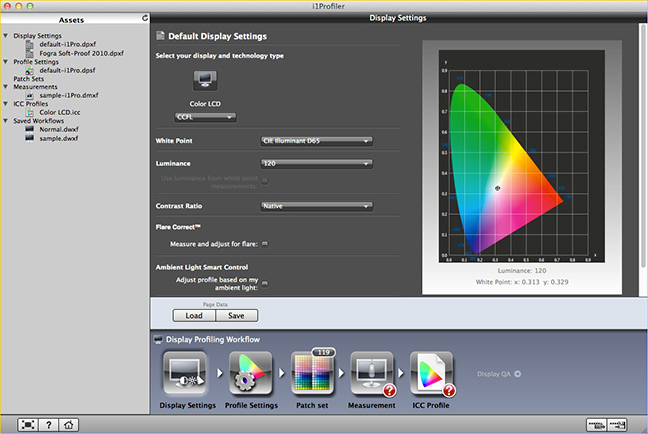
Task: Click the file icon of Normal.dwxf
Action: [x=30, y=129]
